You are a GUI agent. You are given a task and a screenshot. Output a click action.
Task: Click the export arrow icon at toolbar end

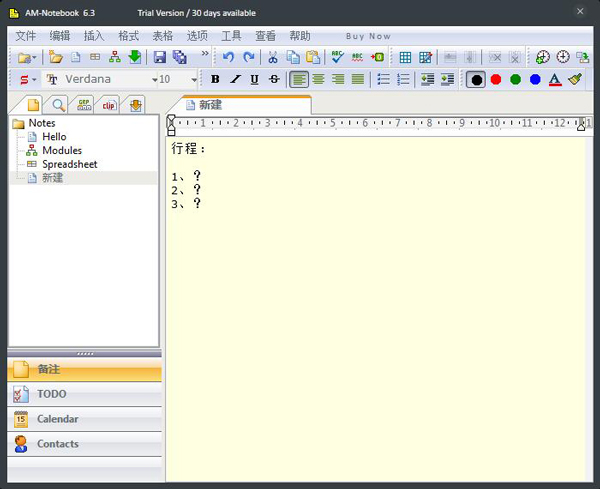(x=583, y=57)
